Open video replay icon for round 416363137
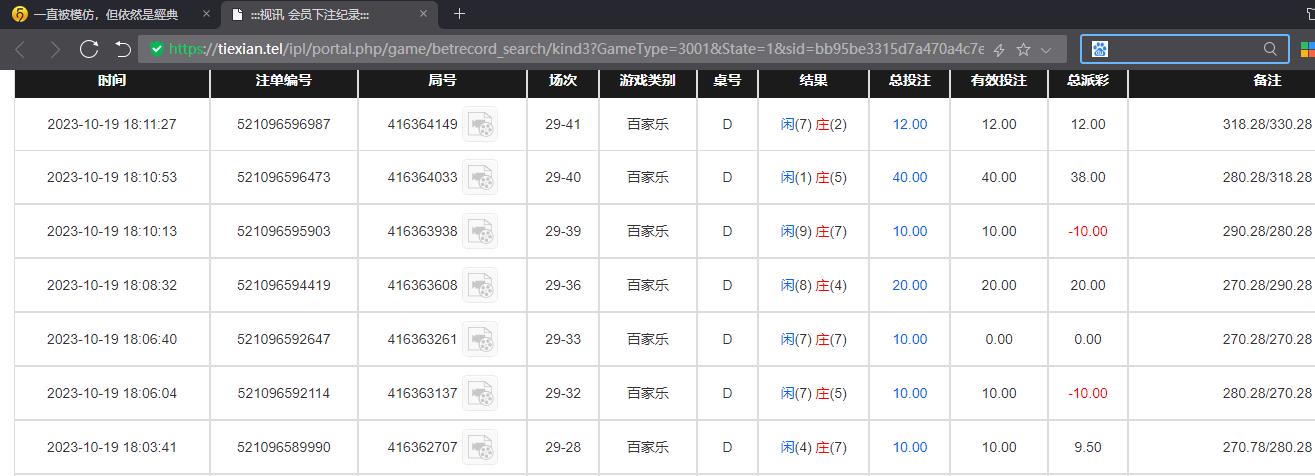 coord(480,394)
